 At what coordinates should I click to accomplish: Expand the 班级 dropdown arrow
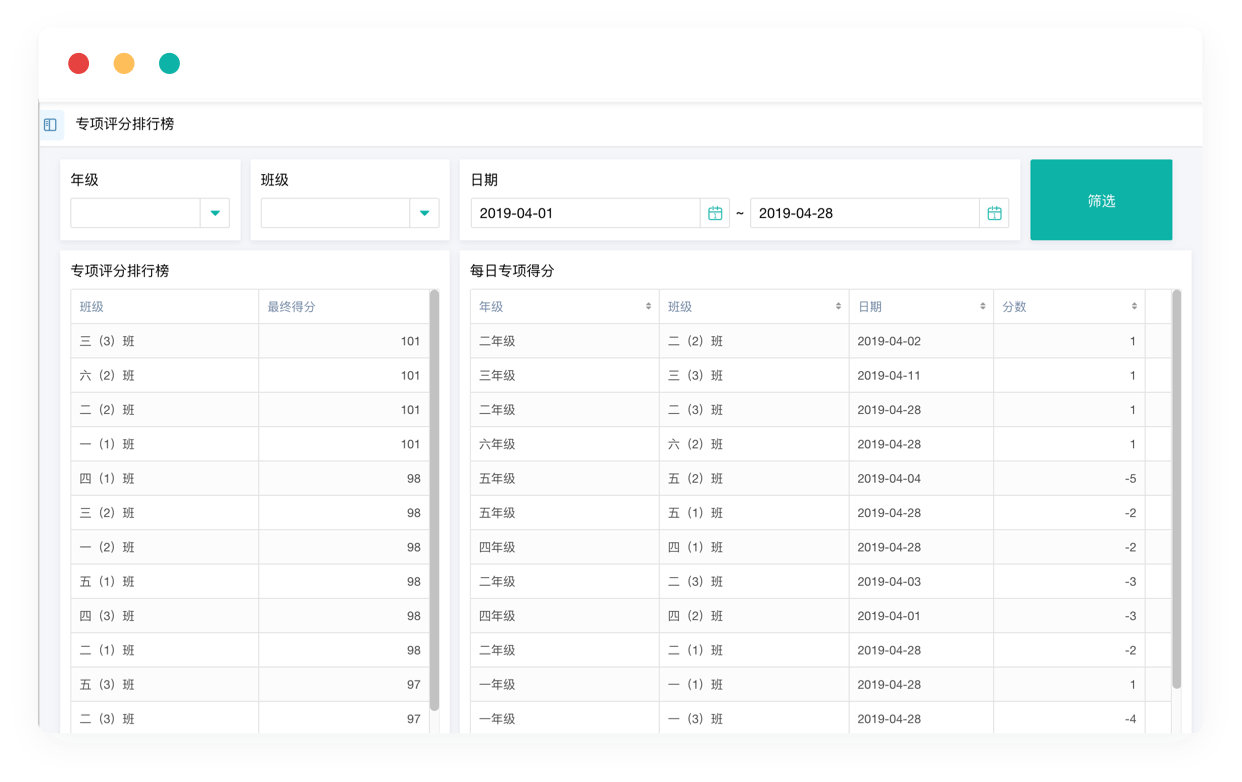pyautogui.click(x=424, y=213)
